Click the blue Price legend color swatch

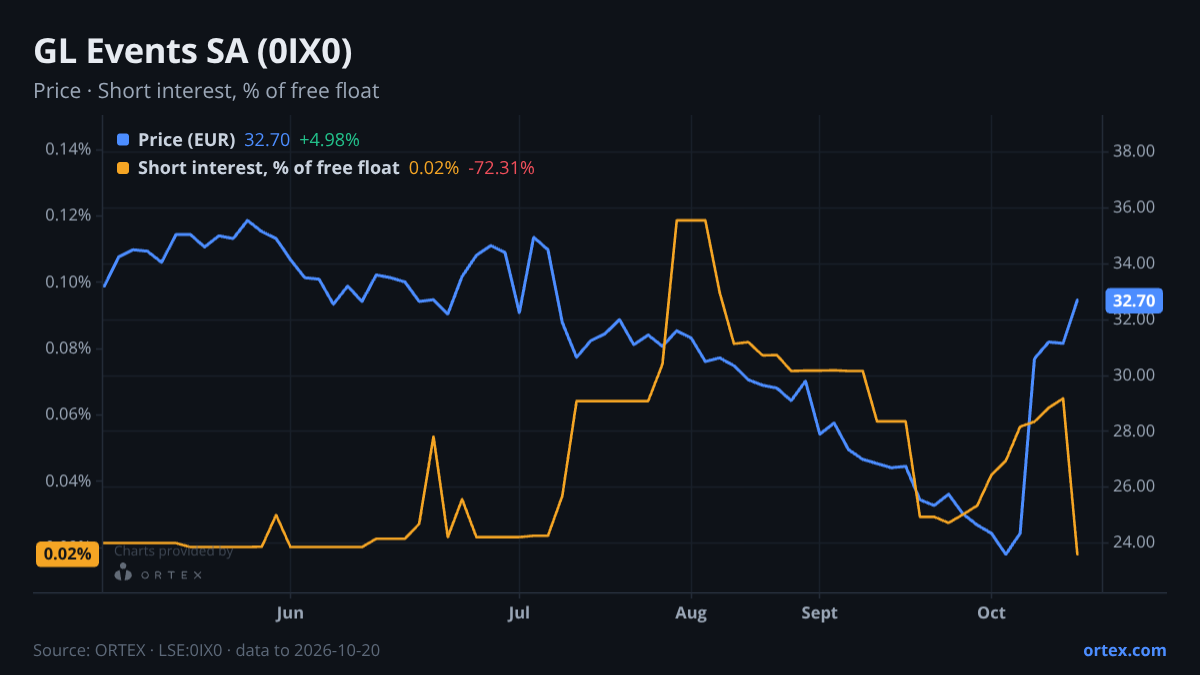(123, 140)
